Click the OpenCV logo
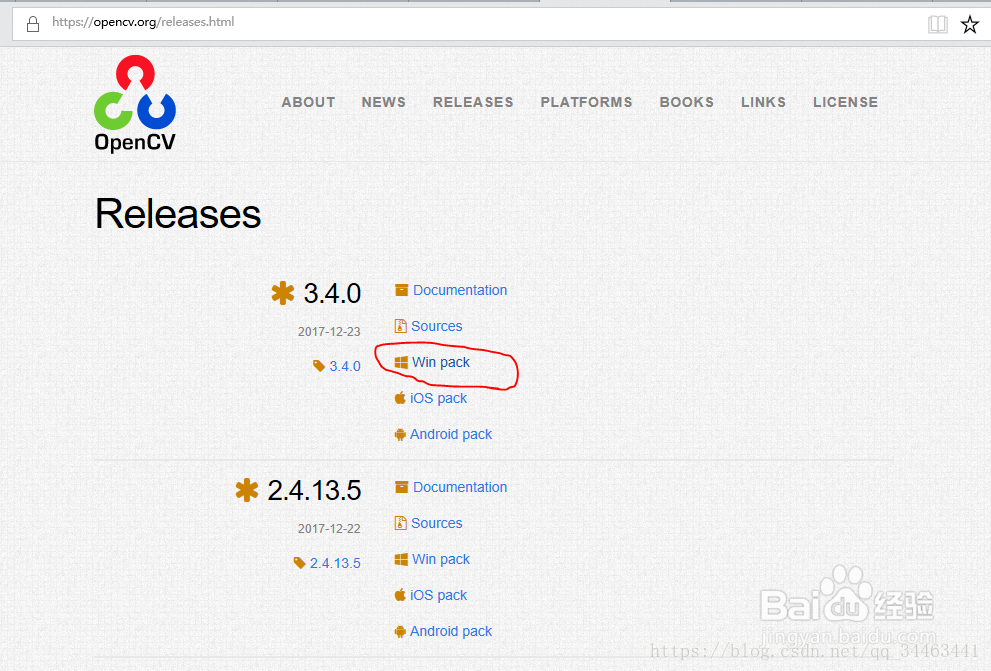 click(135, 104)
